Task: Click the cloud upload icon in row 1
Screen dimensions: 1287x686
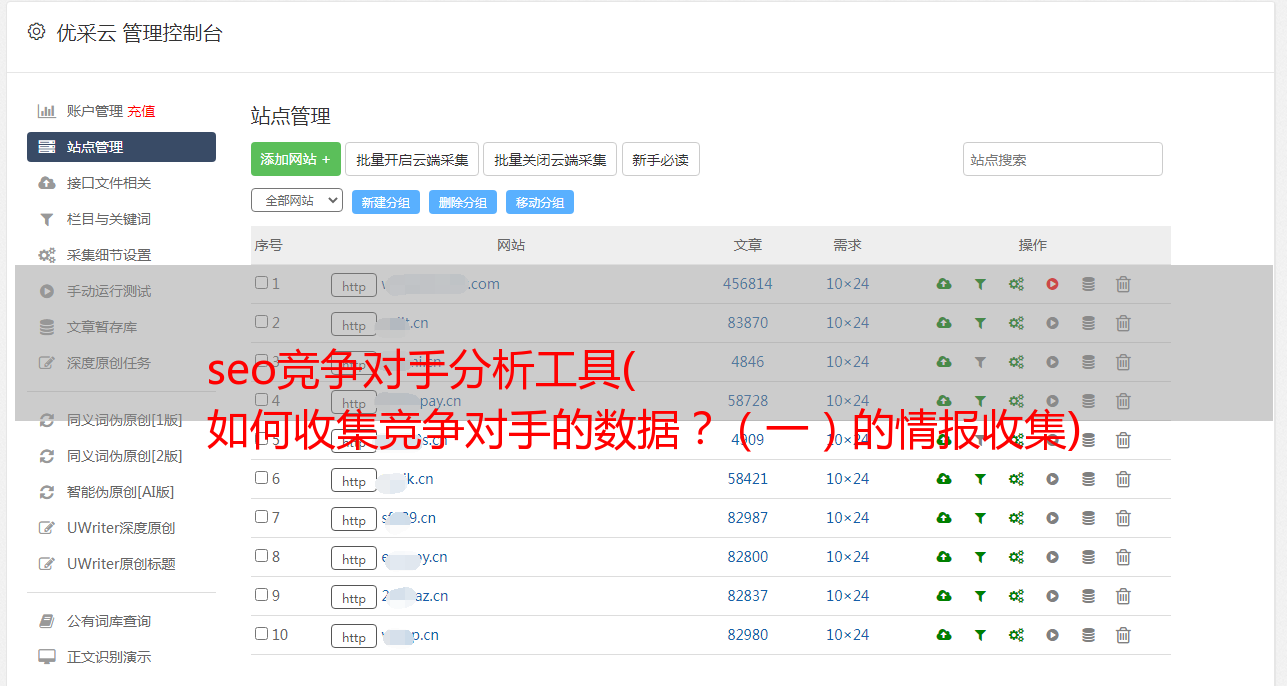Action: (944, 284)
